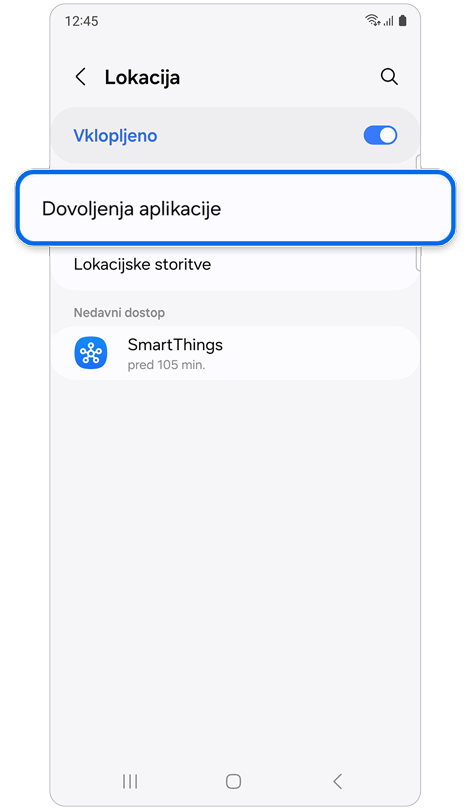Tap the highlighted Dovoljenja aplikacije frame edge
The image size is (470, 810).
235,174
